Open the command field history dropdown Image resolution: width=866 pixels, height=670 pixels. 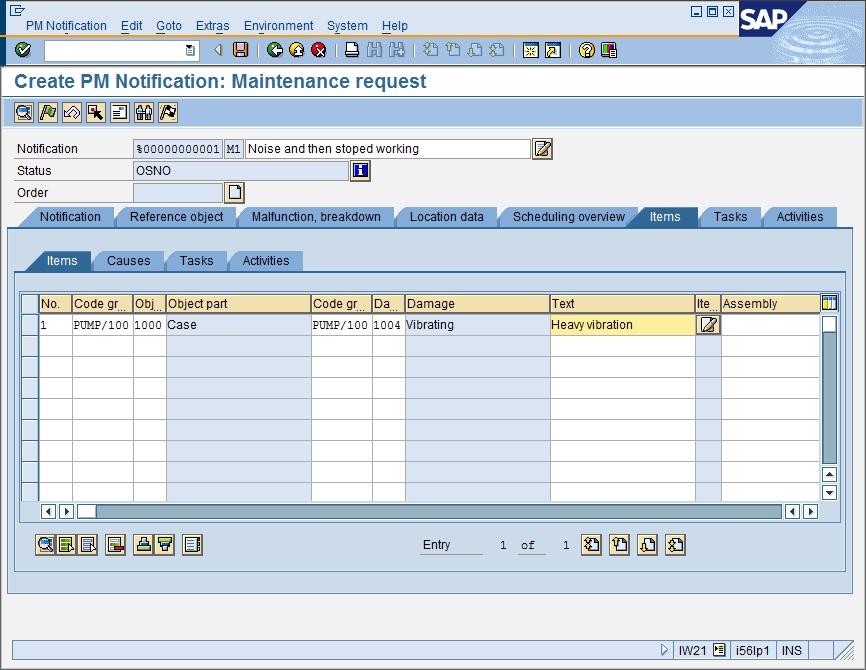coord(190,50)
